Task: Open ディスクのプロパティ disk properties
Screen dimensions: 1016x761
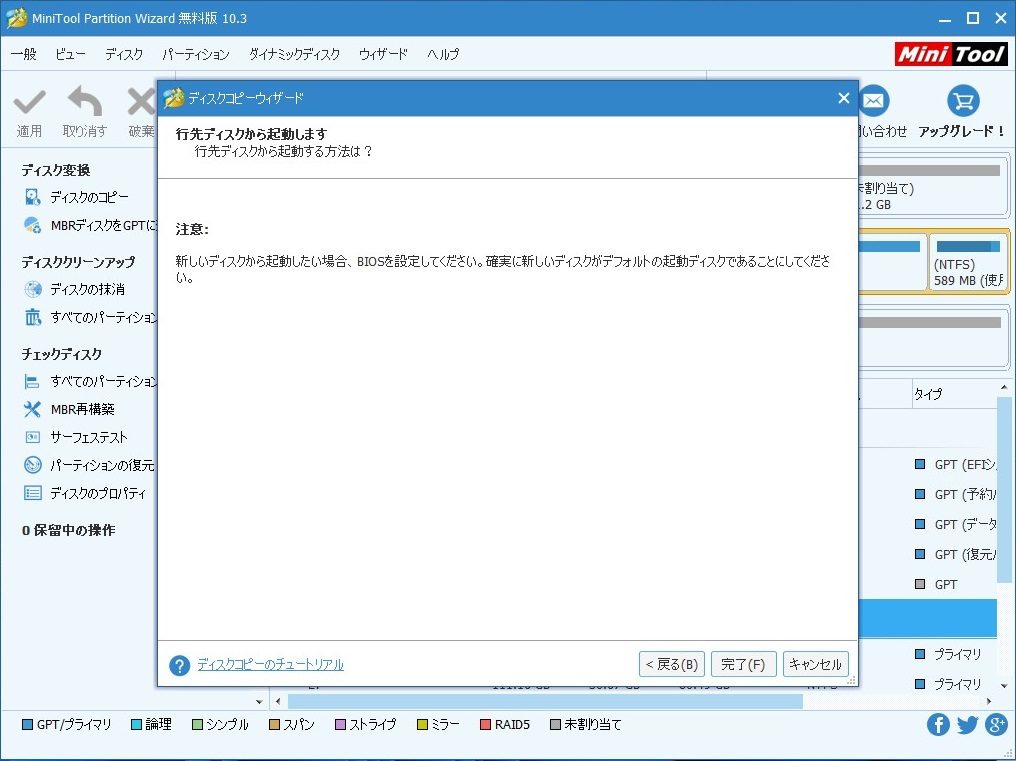Action: (x=97, y=494)
